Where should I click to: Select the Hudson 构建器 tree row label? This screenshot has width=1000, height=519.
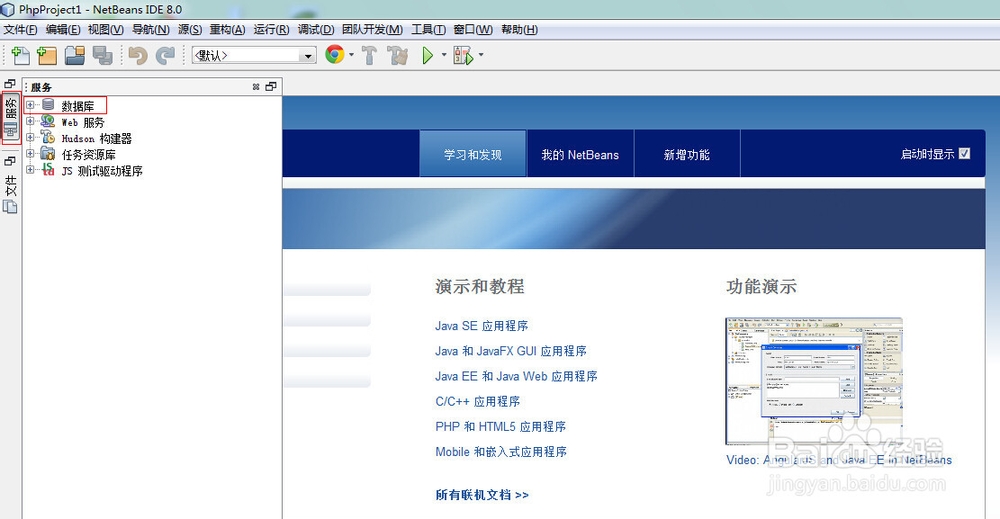(96, 138)
